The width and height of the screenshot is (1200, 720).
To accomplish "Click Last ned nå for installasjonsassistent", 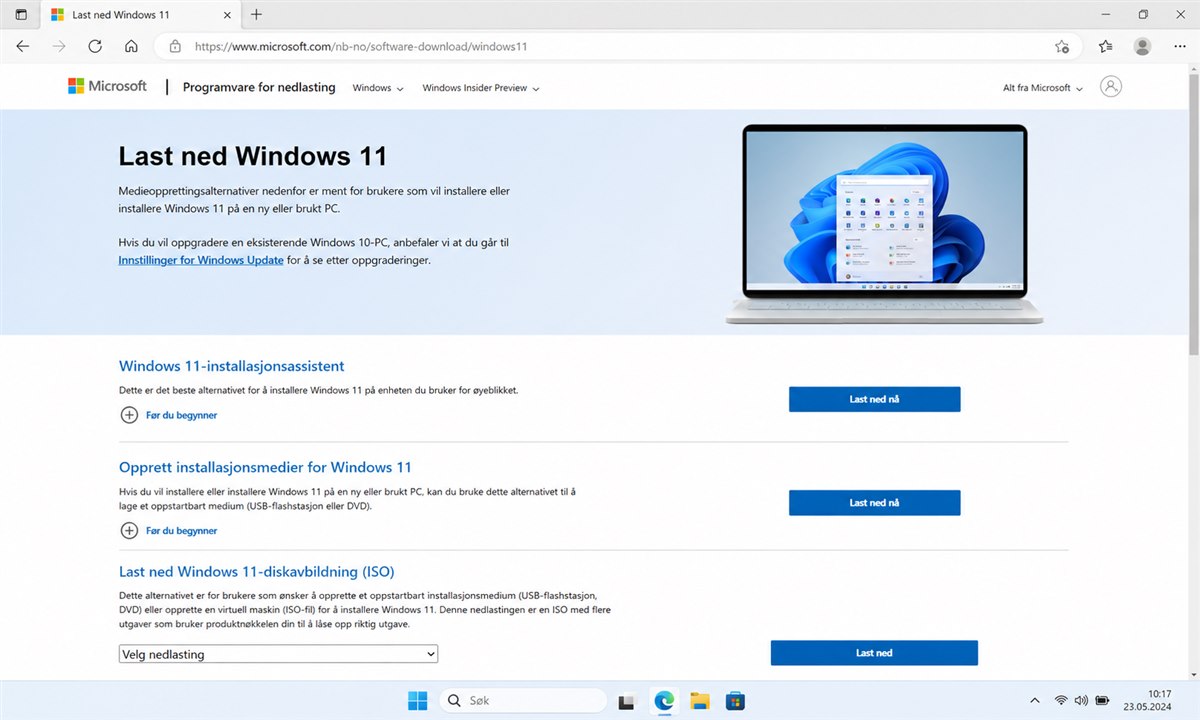I will click(x=874, y=399).
